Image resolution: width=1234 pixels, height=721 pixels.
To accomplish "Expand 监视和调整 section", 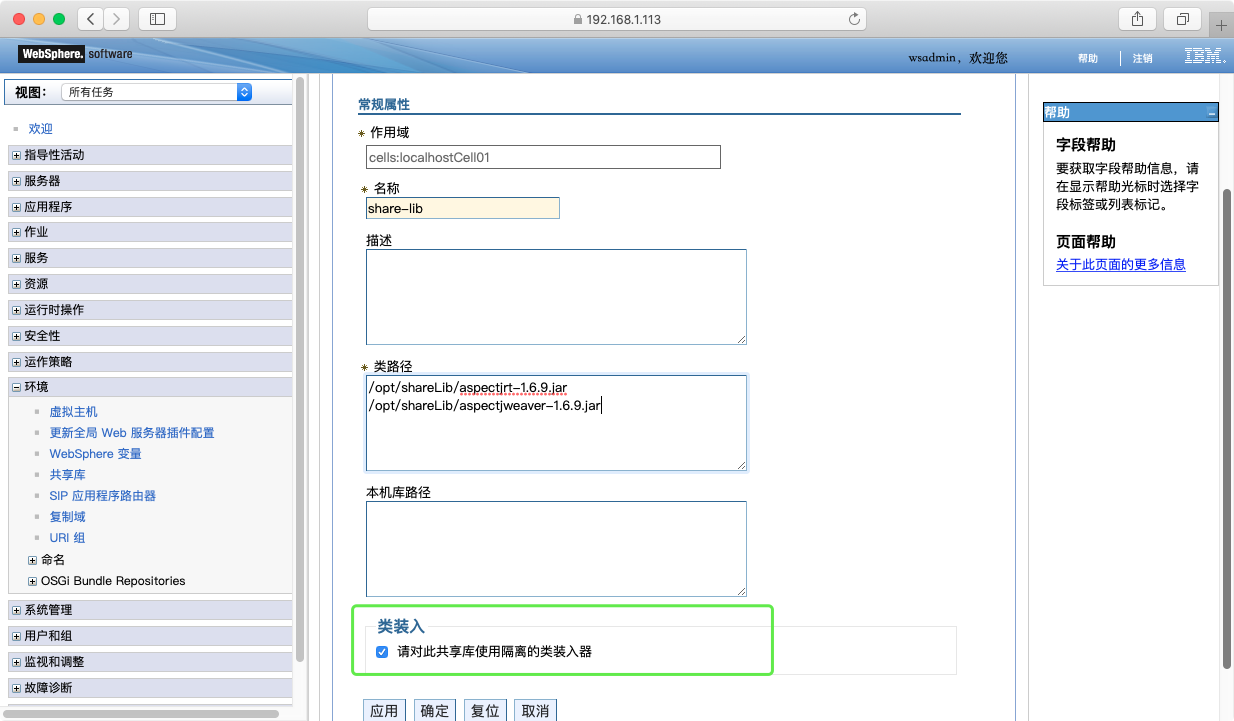I will pos(16,662).
